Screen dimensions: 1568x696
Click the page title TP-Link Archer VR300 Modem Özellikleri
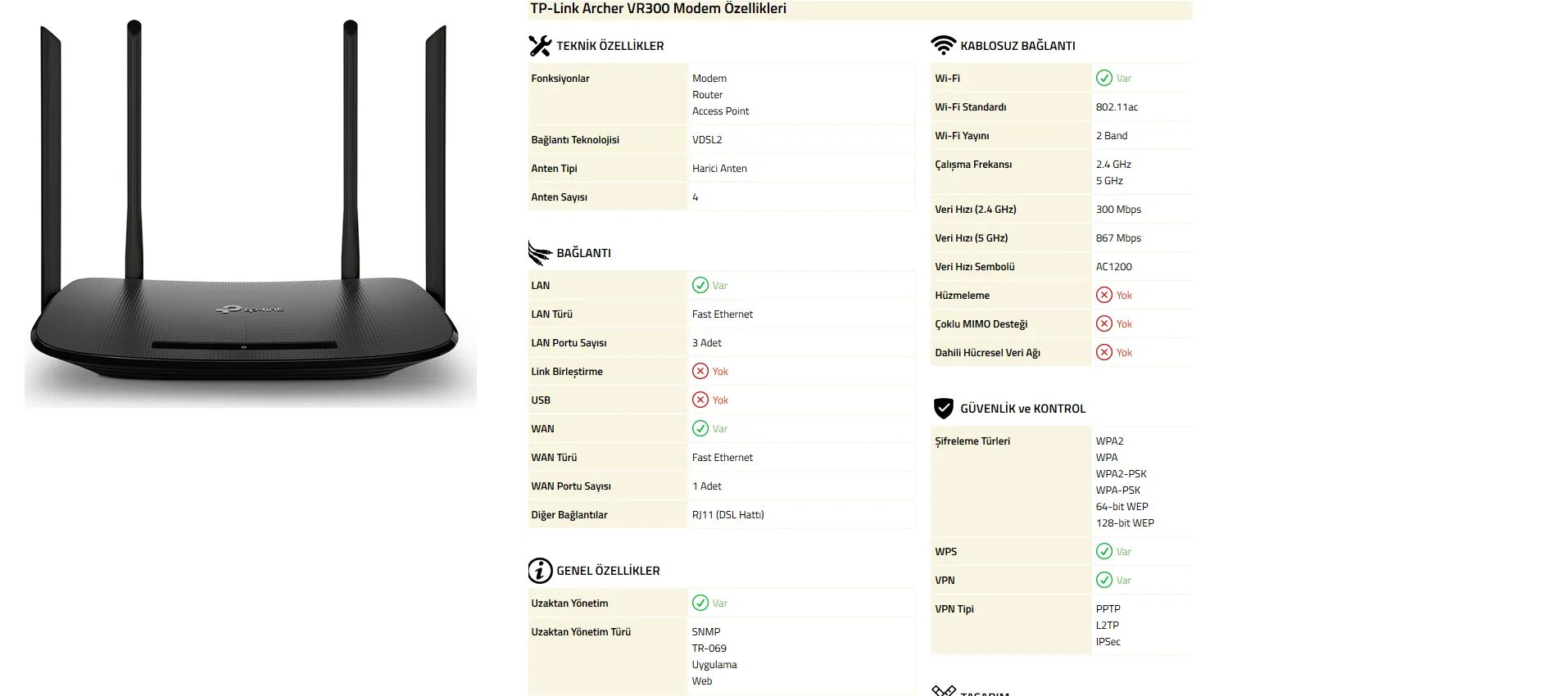[x=658, y=8]
